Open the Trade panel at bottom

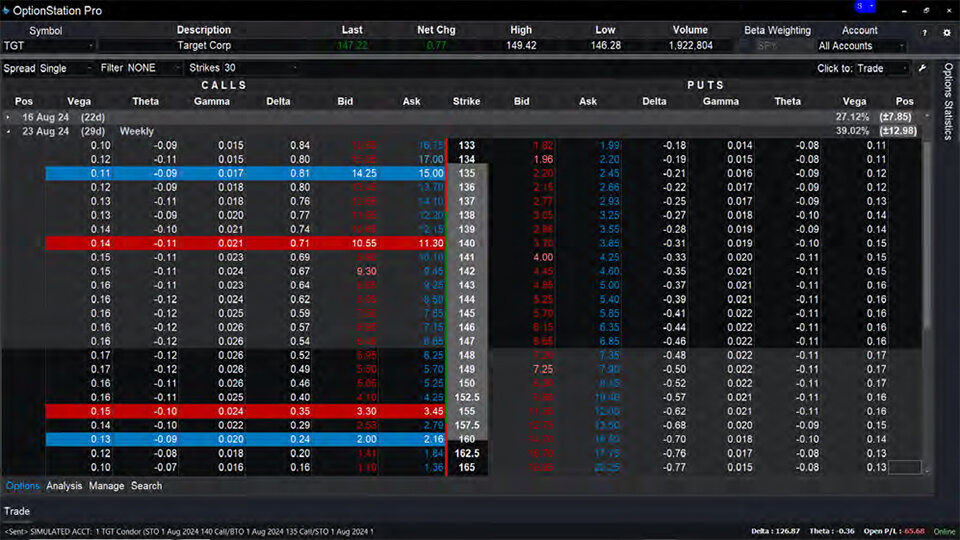(x=17, y=511)
